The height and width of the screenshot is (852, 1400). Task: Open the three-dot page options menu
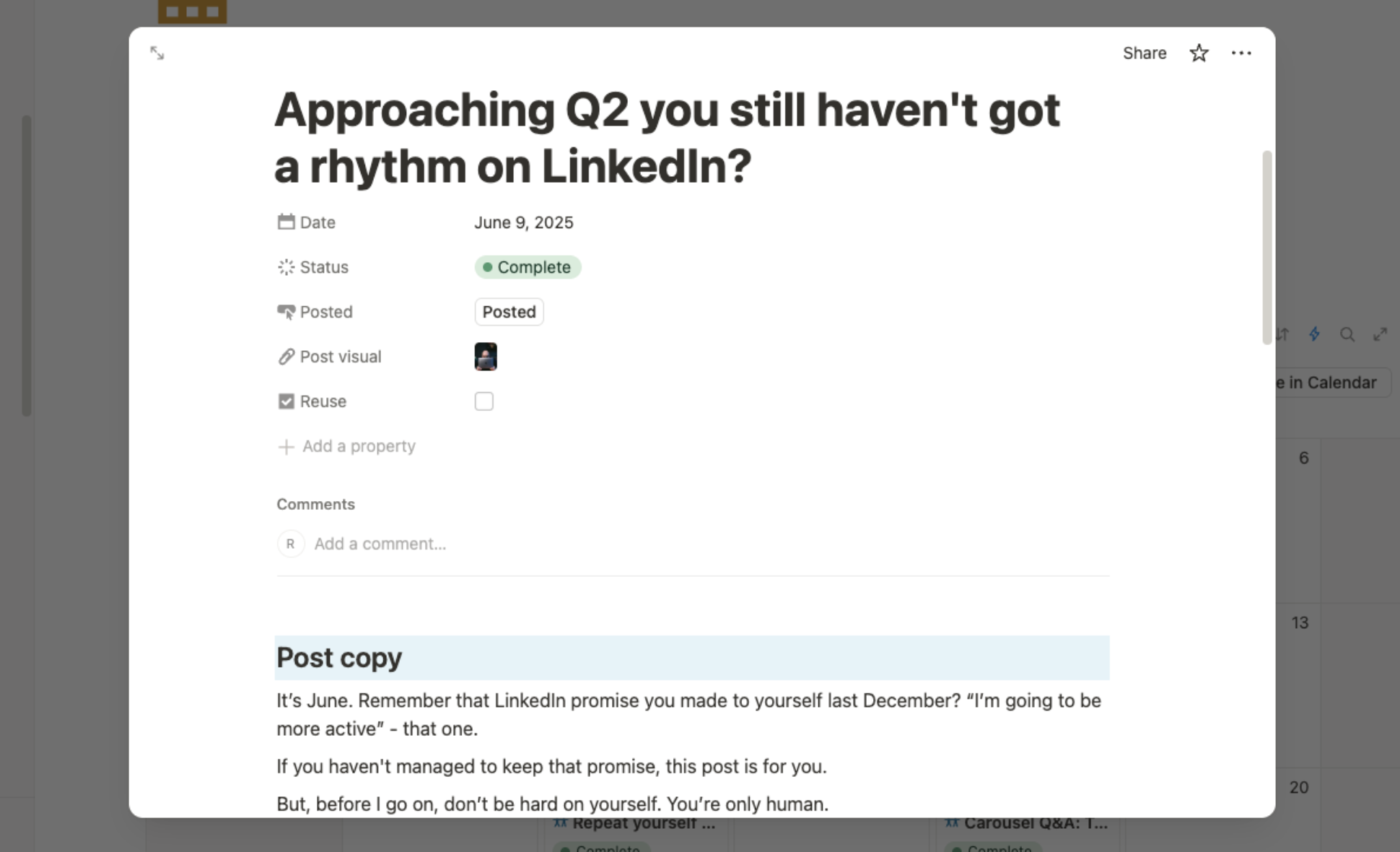1241,53
